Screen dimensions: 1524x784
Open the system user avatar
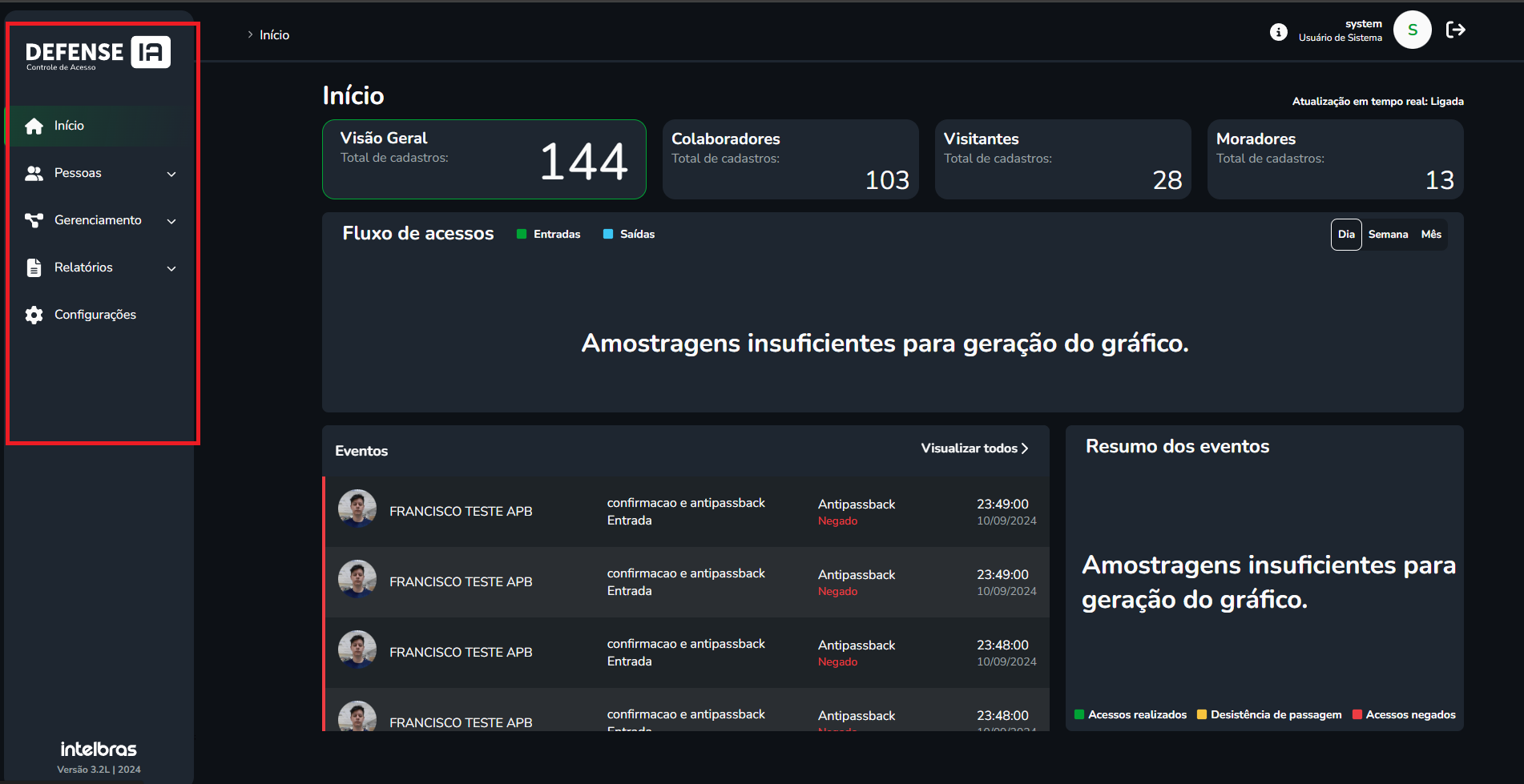coord(1413,30)
